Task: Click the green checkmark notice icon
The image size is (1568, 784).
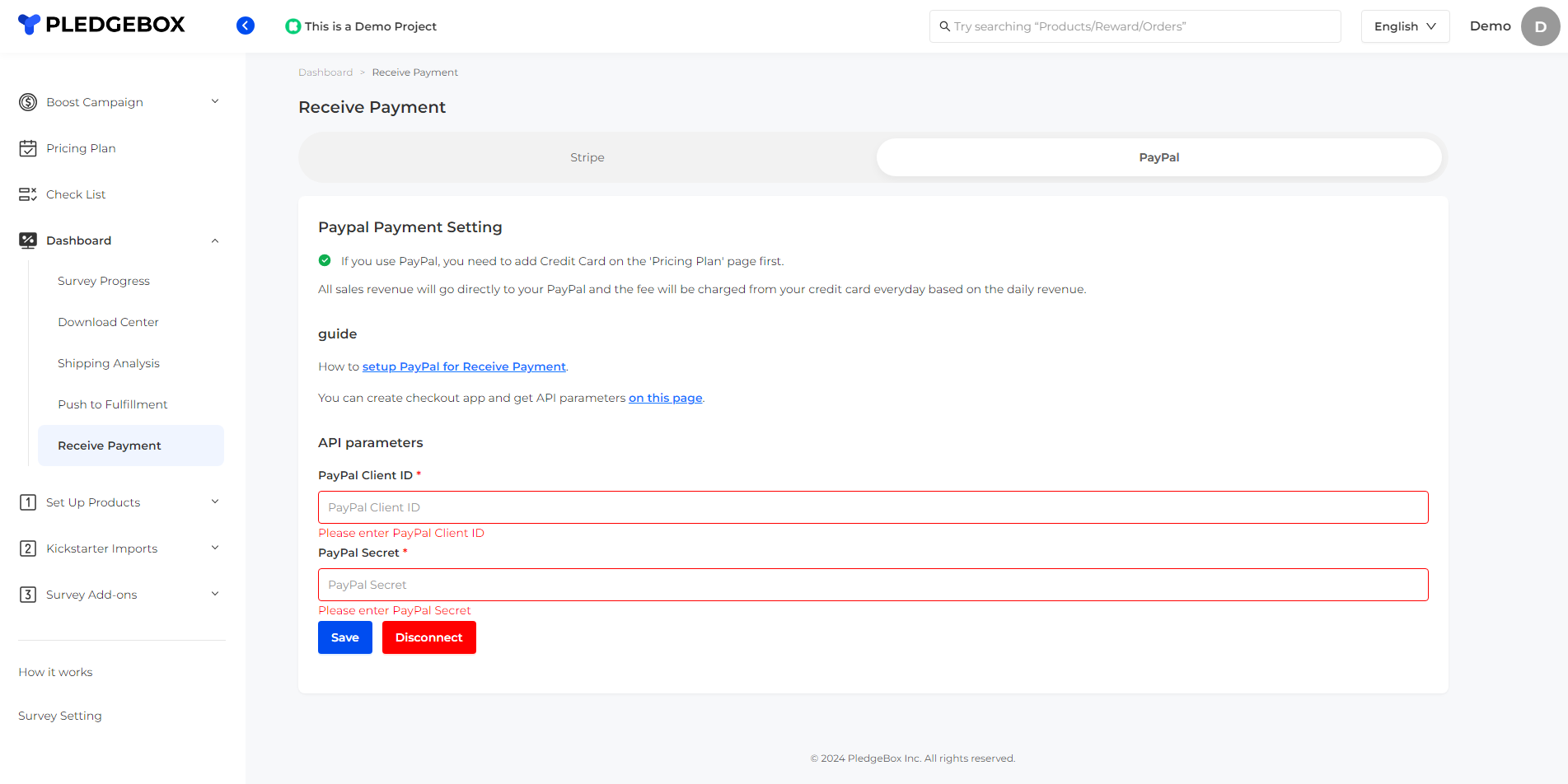Action: (325, 260)
